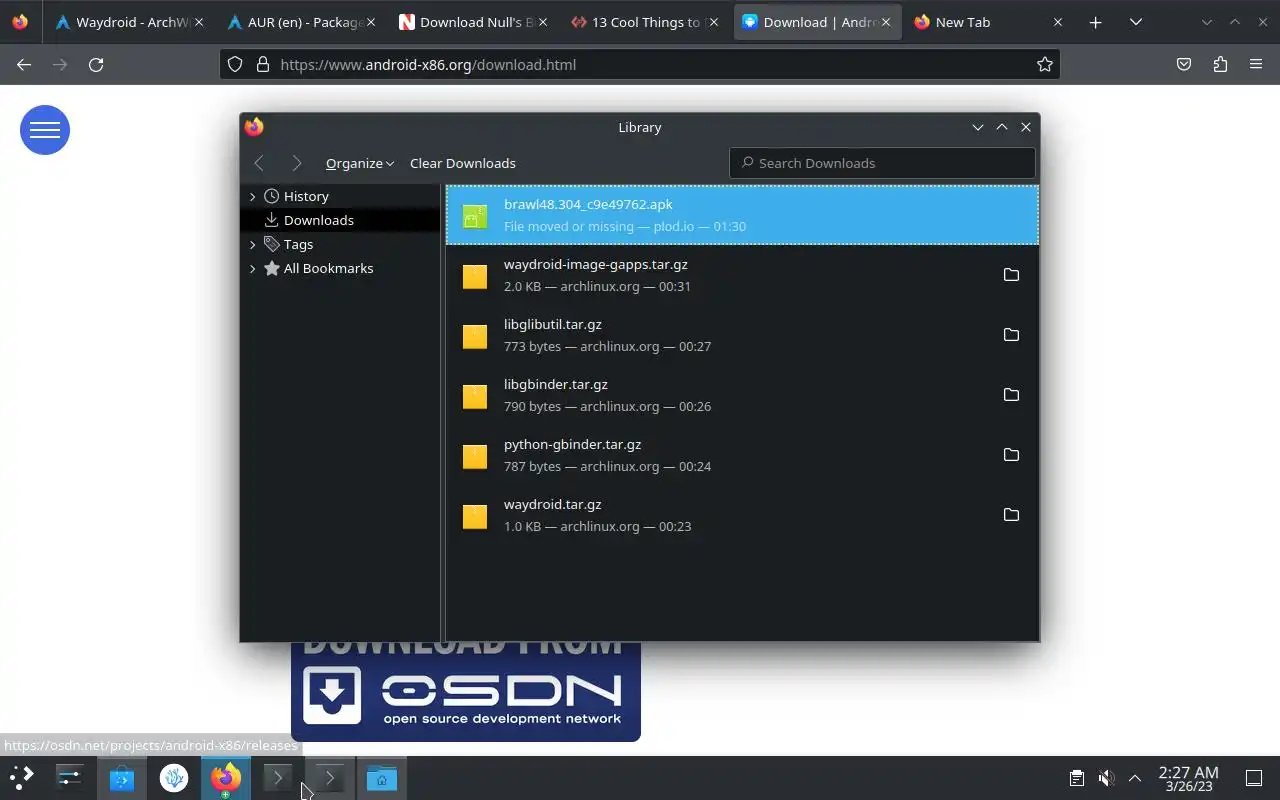Click in Search Downloads field
Image resolution: width=1280 pixels, height=800 pixels.
[882, 163]
